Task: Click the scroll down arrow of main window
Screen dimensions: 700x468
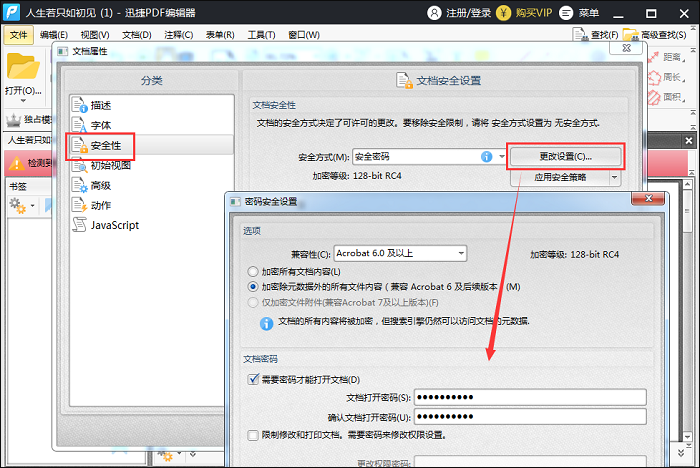Action: coord(688,436)
